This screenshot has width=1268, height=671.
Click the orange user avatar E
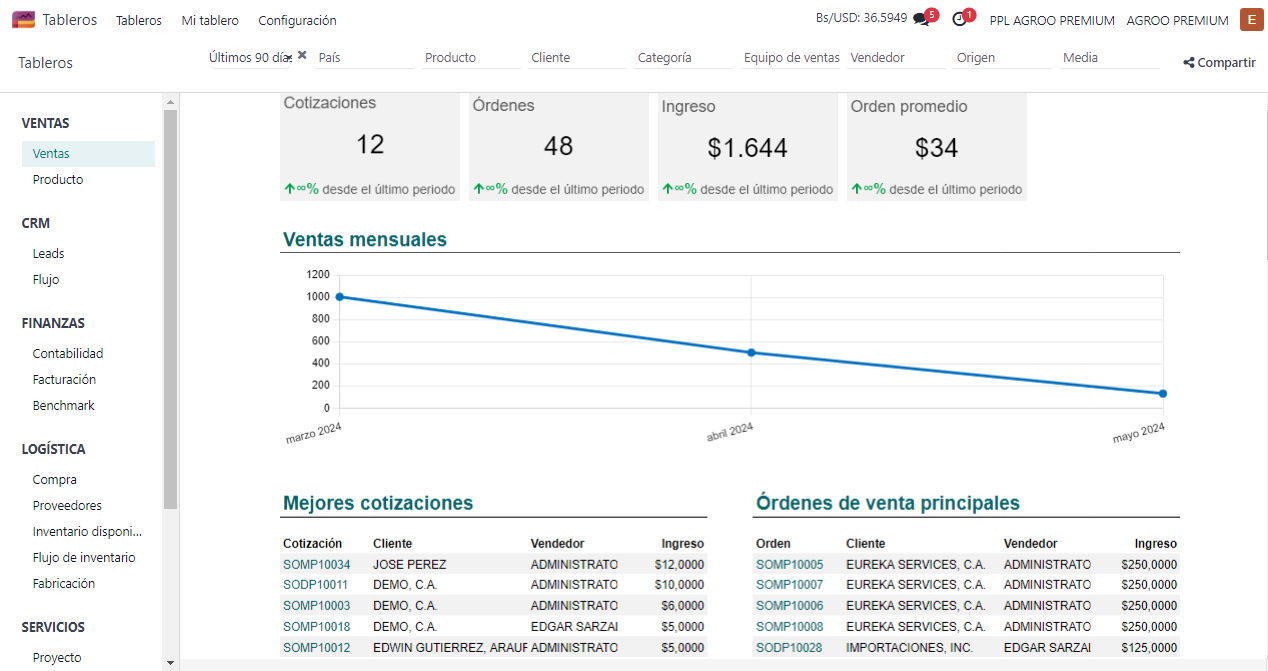pyautogui.click(x=1251, y=19)
